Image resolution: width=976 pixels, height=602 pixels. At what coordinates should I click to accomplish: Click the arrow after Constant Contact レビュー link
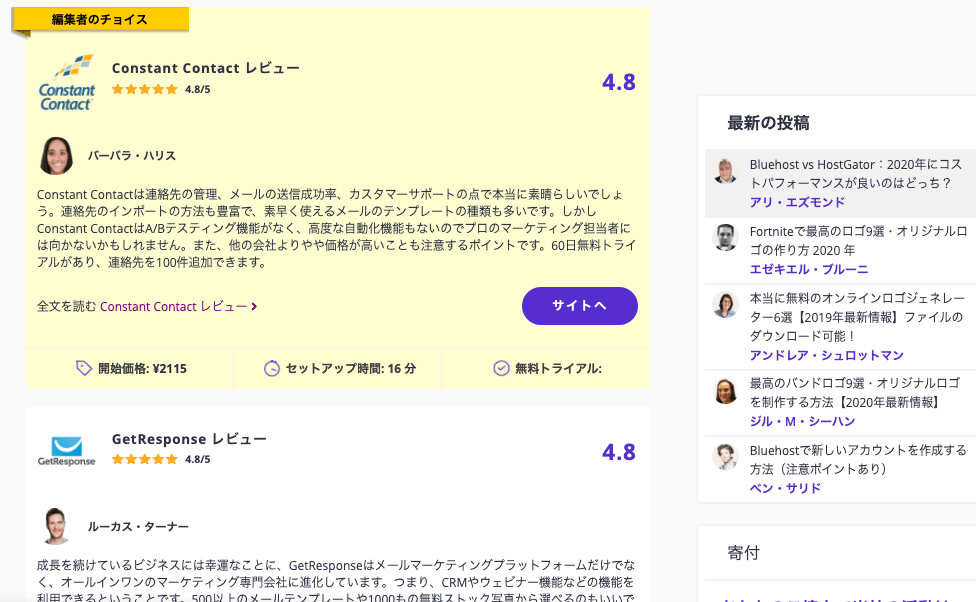point(254,306)
